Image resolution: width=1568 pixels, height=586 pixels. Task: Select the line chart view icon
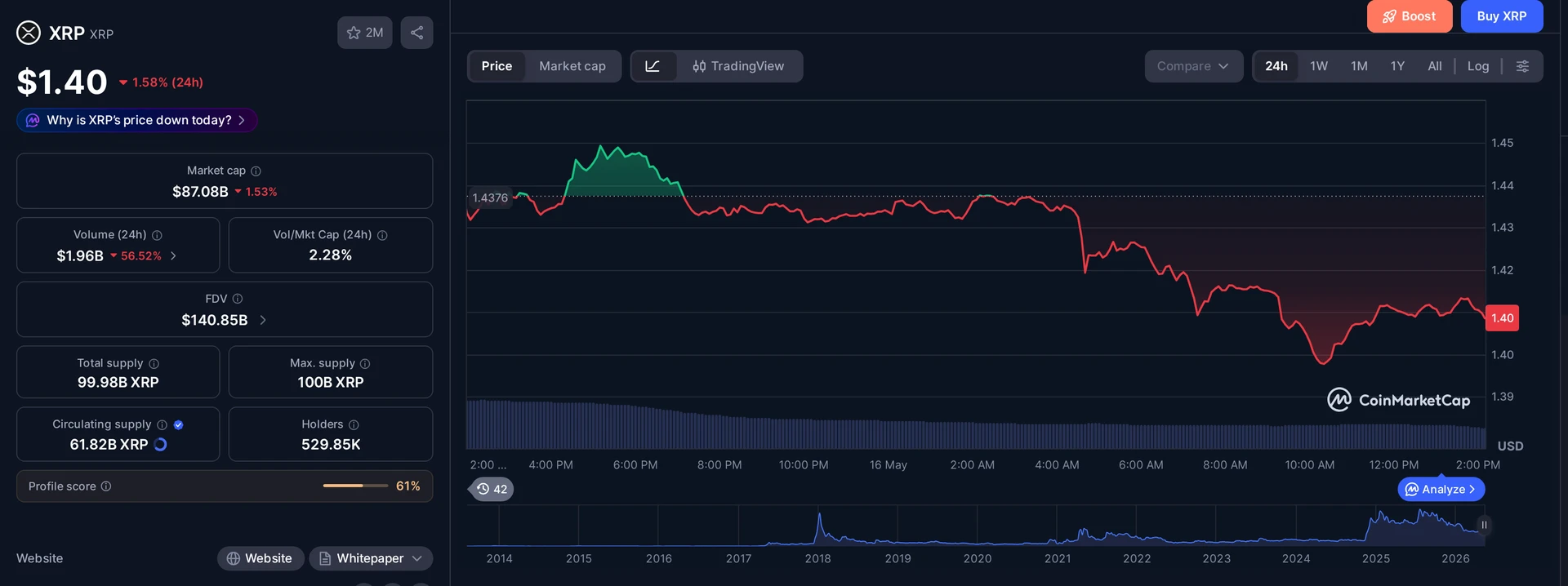tap(653, 66)
